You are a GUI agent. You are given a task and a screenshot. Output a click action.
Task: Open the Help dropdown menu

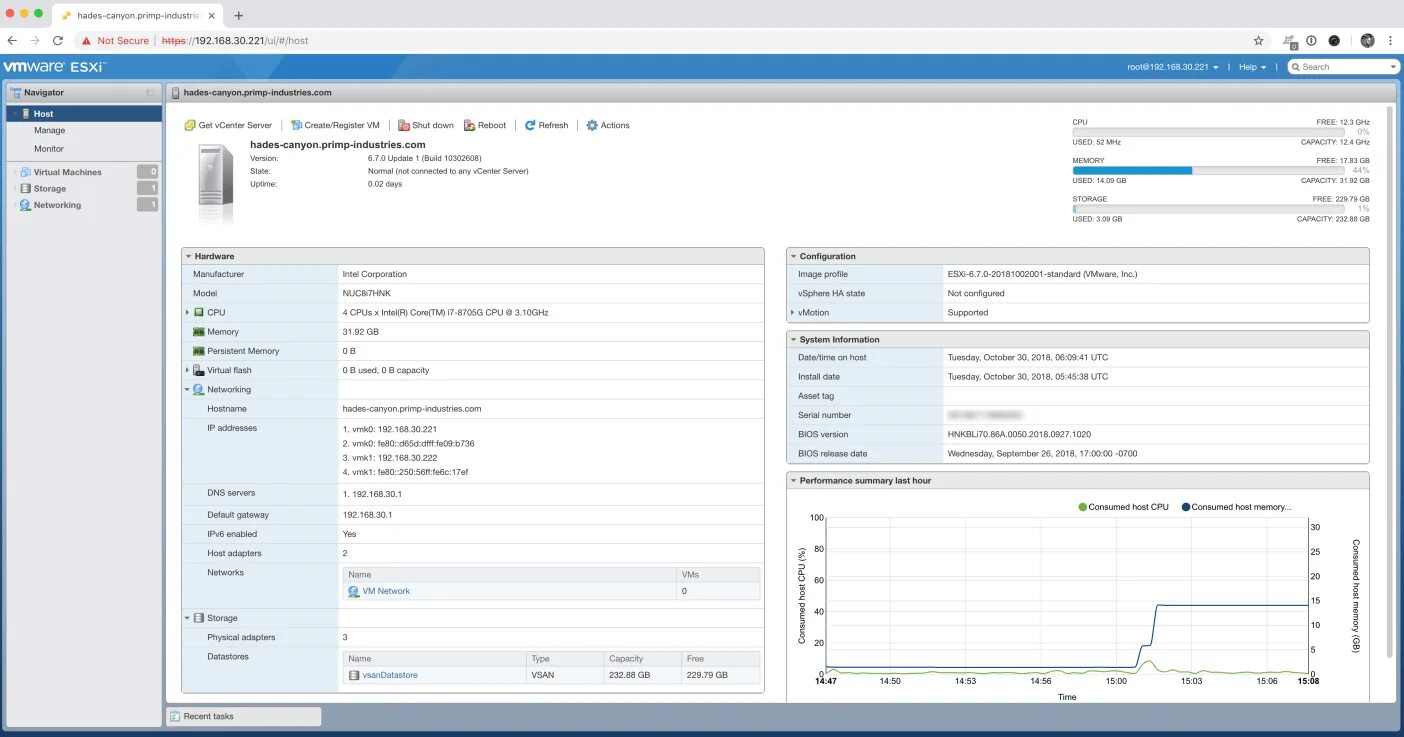click(x=1252, y=67)
